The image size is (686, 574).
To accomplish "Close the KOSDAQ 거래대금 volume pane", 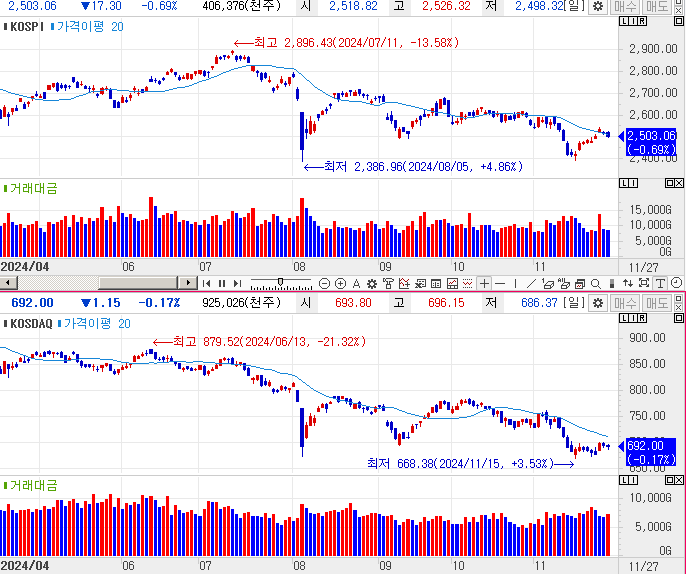I will [x=679, y=480].
